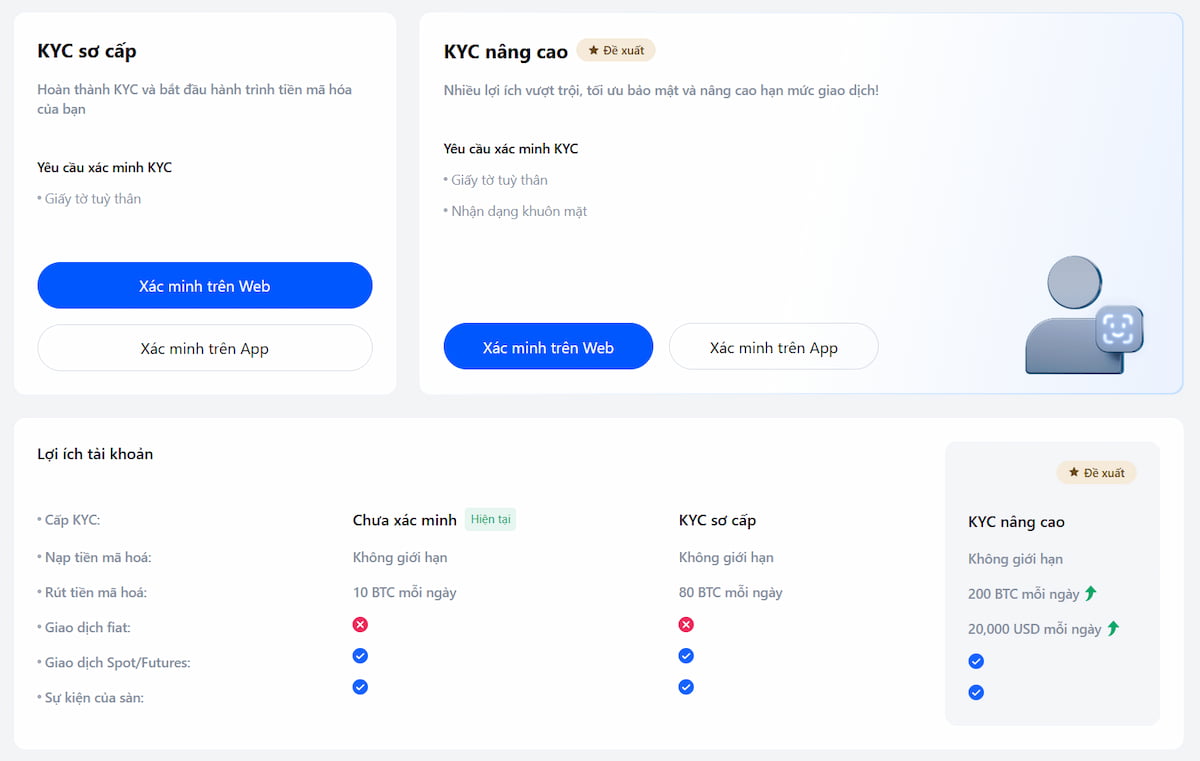This screenshot has height=761, width=1200.
Task: Click red X for unverified fiat trading
Action: [360, 624]
